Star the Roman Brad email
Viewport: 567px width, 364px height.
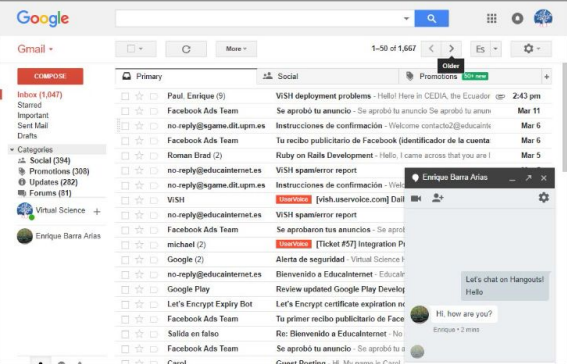tap(139, 155)
